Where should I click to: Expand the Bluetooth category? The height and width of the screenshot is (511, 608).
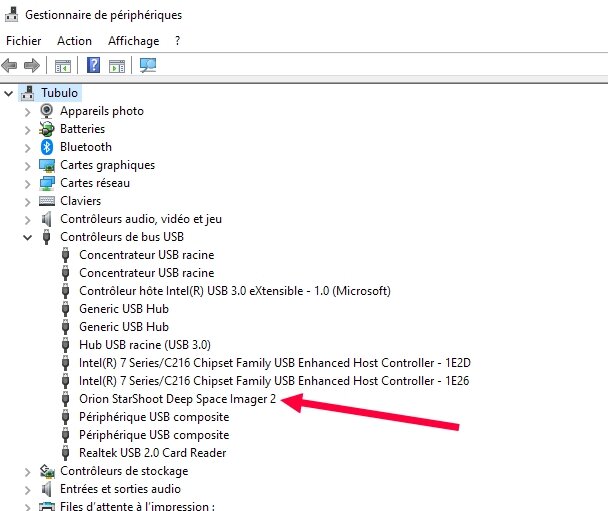click(27, 148)
